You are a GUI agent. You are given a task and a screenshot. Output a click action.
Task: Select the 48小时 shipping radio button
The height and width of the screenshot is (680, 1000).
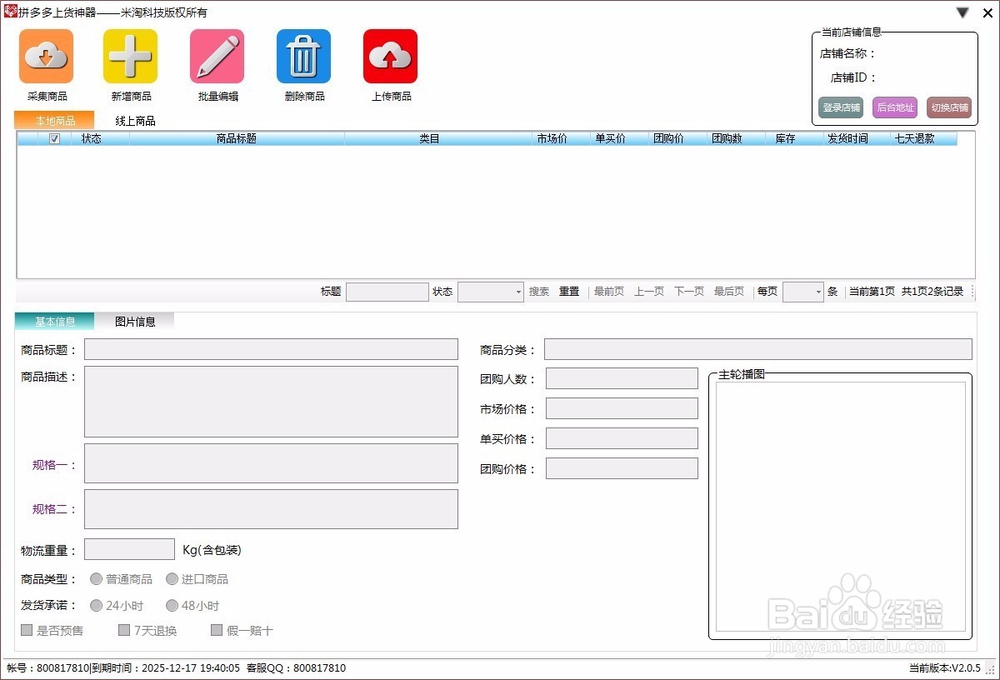[172, 605]
